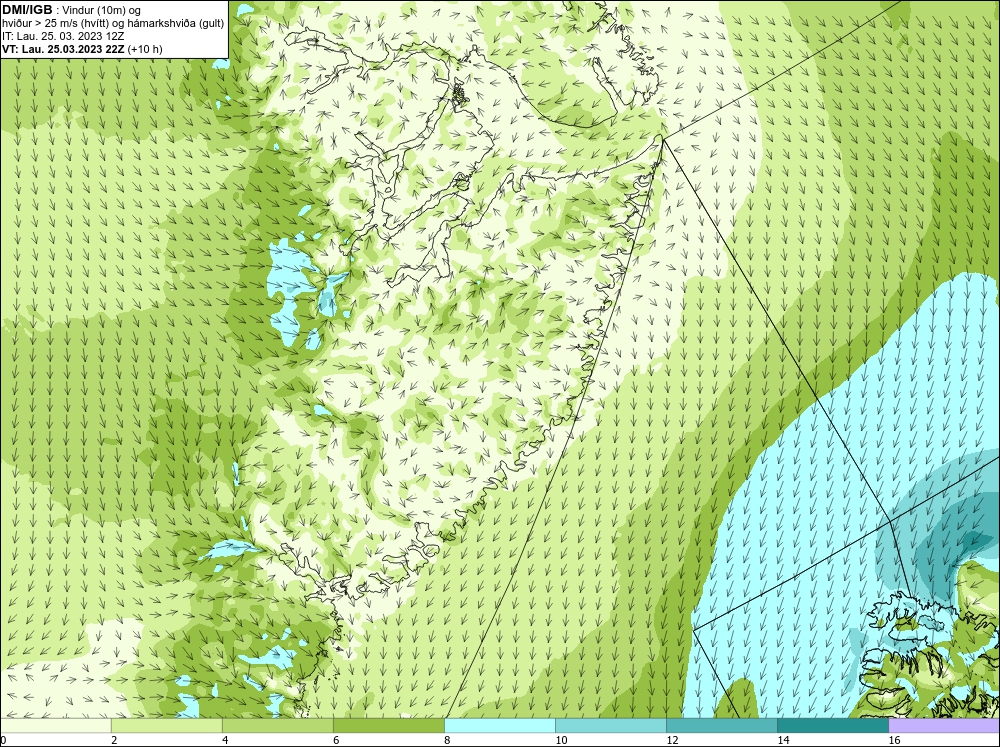Click the legend label '12'
Screen dimensions: 1000x747
click(x=672, y=740)
